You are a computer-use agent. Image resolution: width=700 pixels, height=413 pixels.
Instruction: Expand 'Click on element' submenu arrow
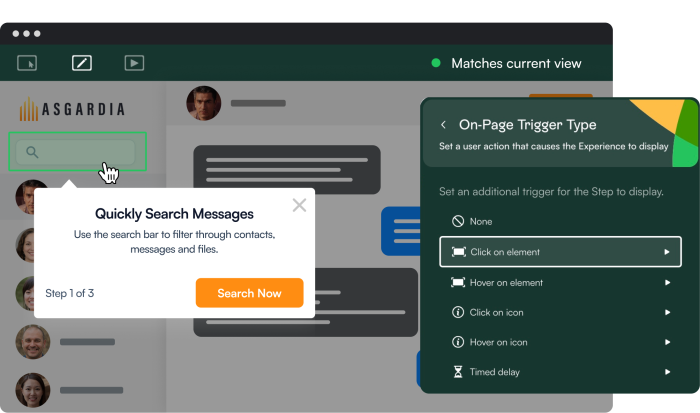tap(667, 252)
